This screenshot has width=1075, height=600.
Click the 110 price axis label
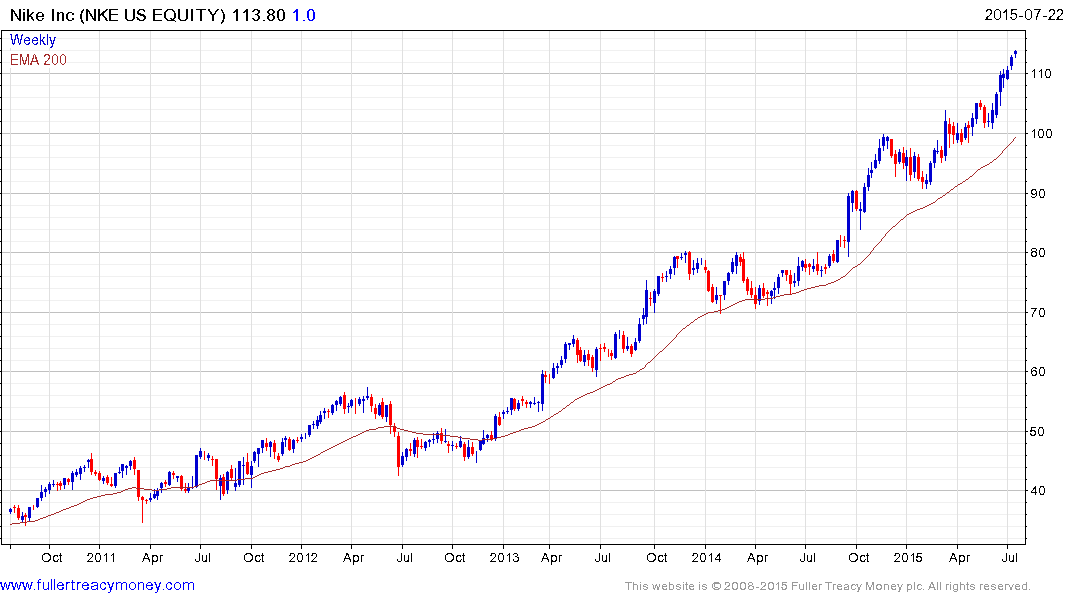[1041, 74]
